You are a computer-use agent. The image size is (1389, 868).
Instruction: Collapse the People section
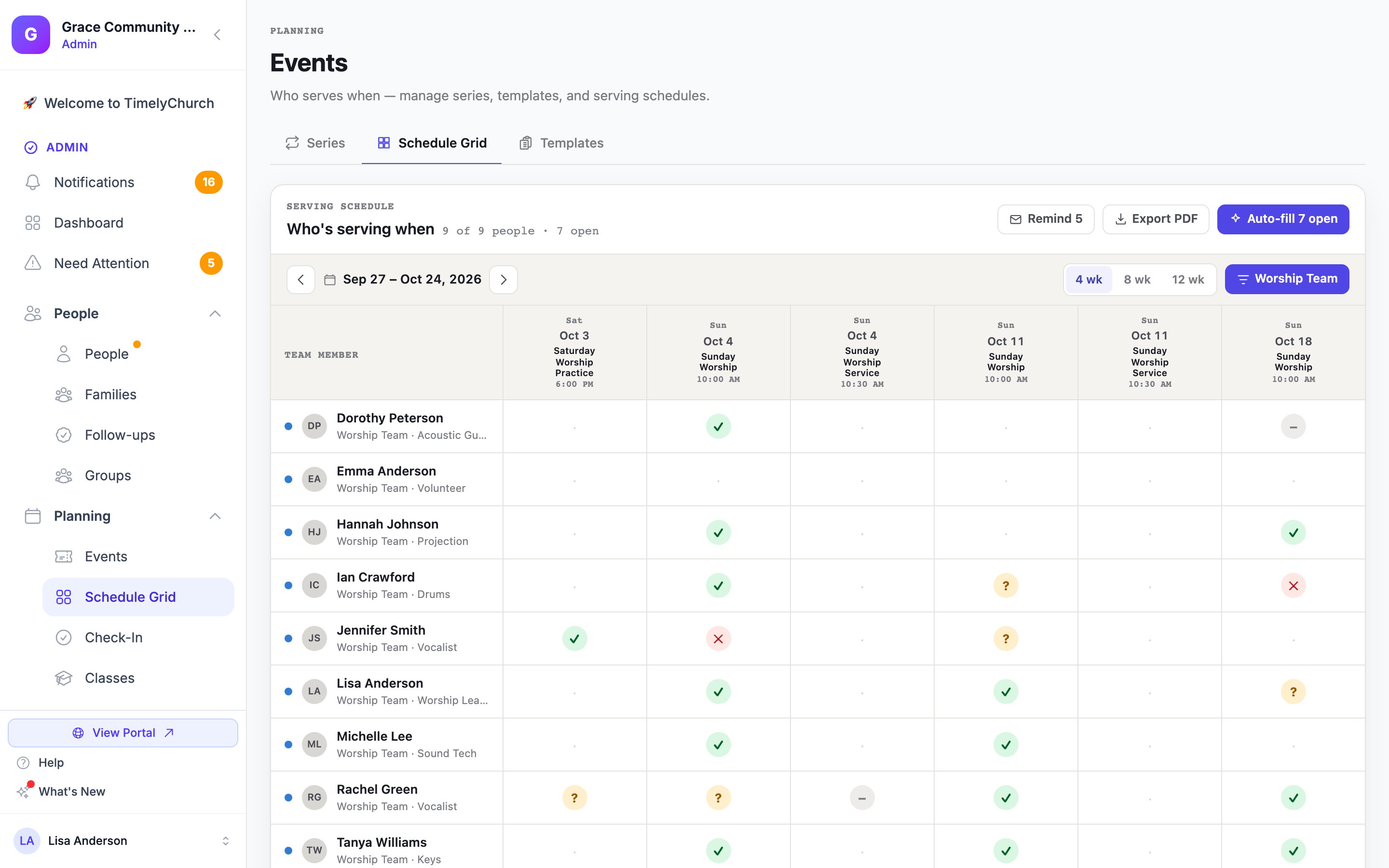215,313
